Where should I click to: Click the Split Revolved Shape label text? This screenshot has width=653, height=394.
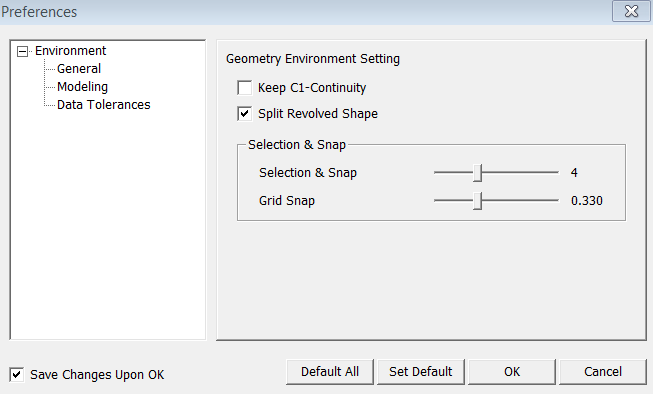tap(318, 114)
